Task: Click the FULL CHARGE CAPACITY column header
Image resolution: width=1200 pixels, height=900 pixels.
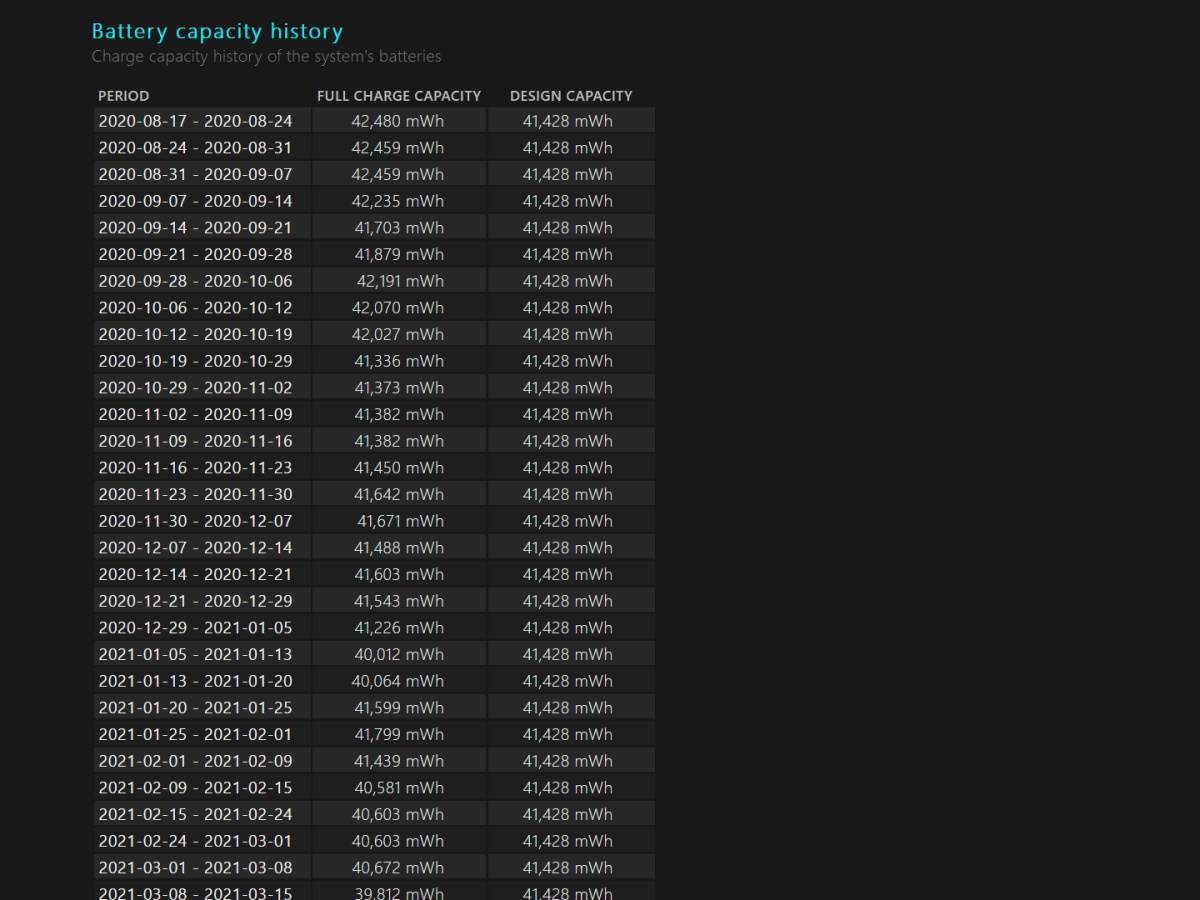Action: tap(399, 96)
